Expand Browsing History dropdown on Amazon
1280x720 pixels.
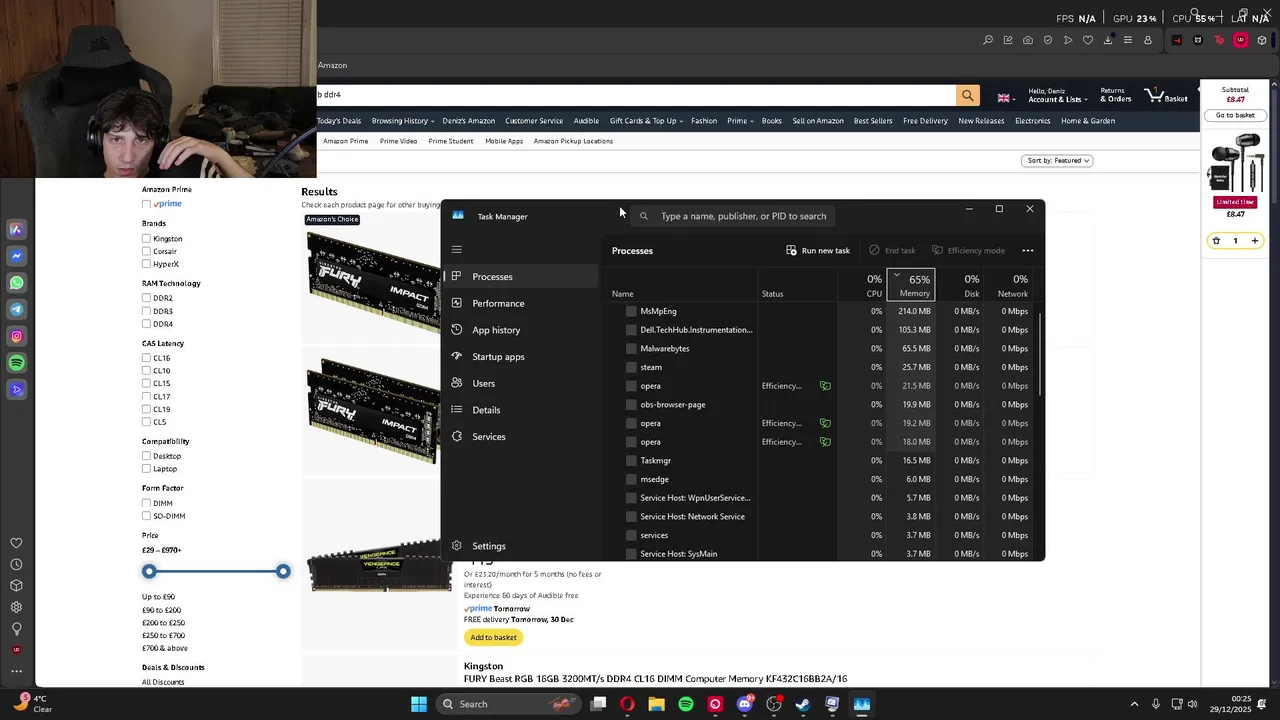(403, 121)
